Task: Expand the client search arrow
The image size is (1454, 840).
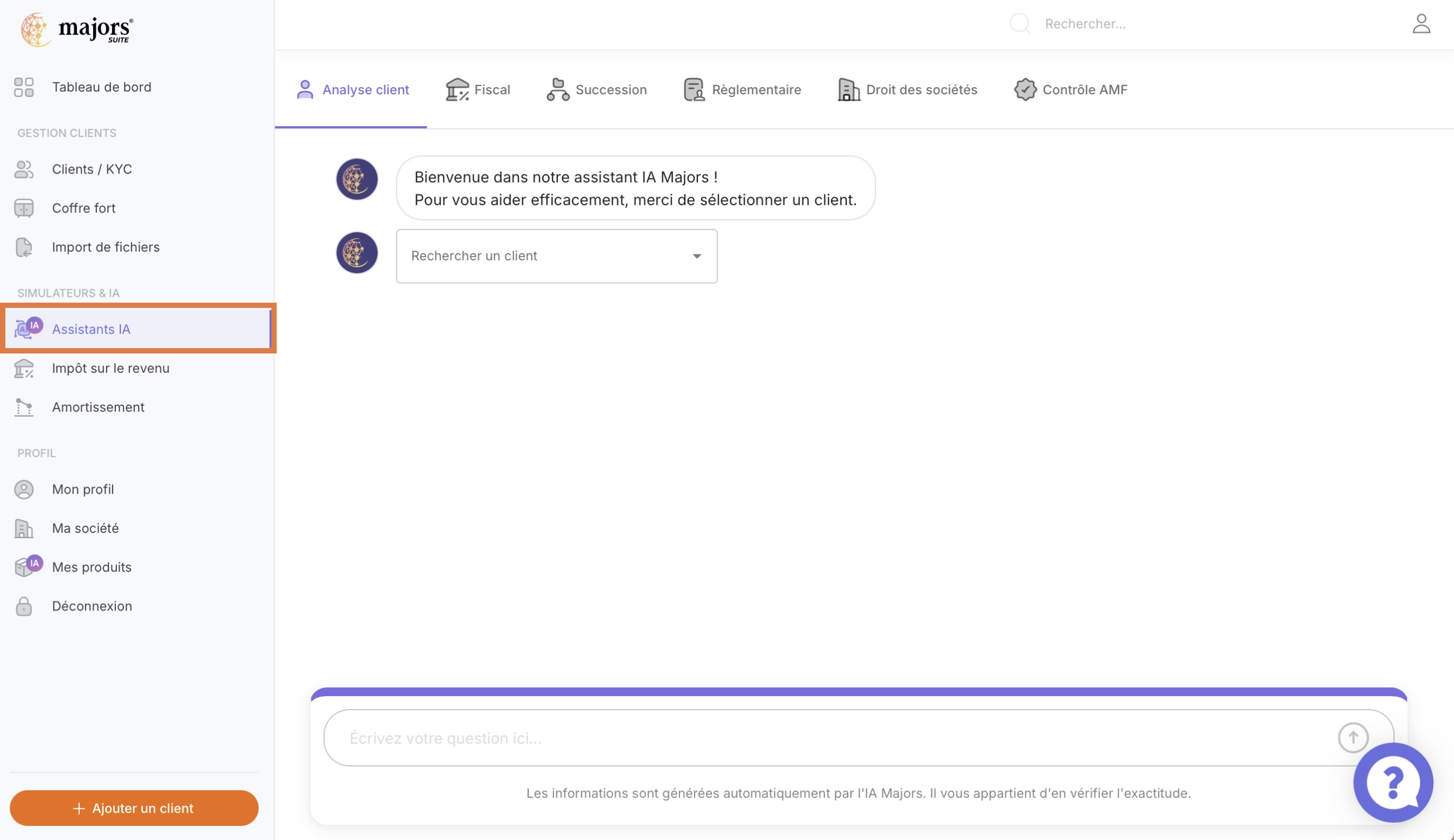Action: pyautogui.click(x=696, y=256)
